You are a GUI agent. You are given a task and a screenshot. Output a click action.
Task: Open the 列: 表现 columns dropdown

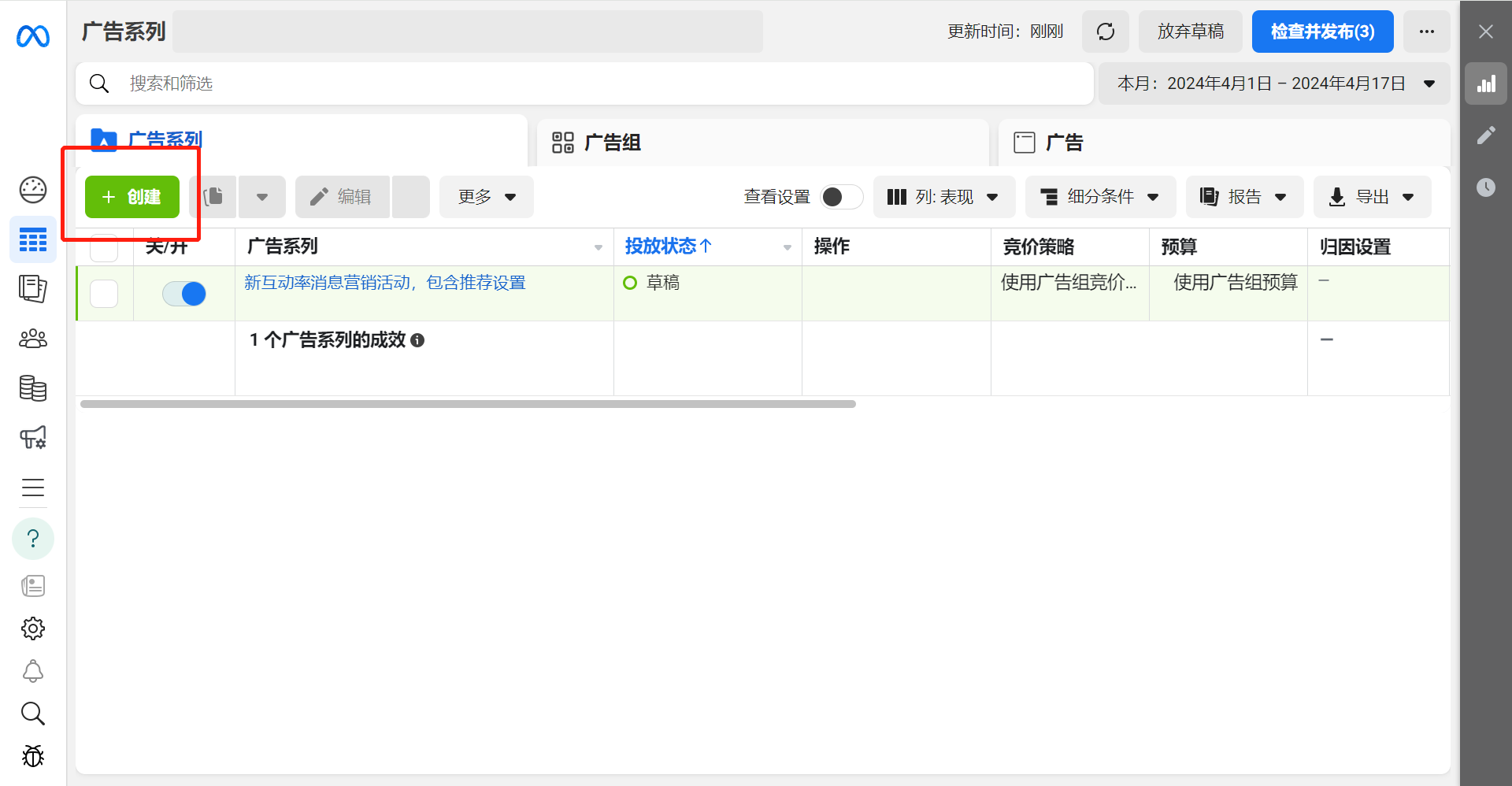[943, 197]
